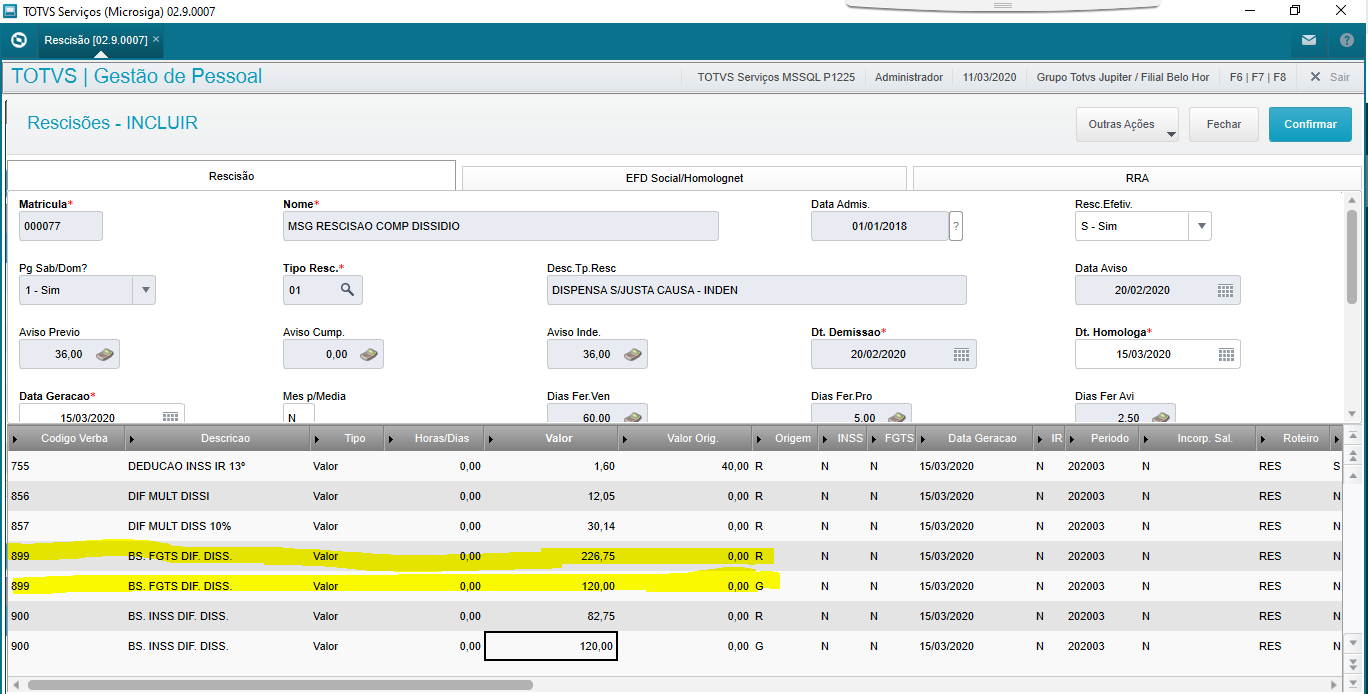The width and height of the screenshot is (1368, 694).
Task: Switch to the RRA tab
Action: (1137, 178)
